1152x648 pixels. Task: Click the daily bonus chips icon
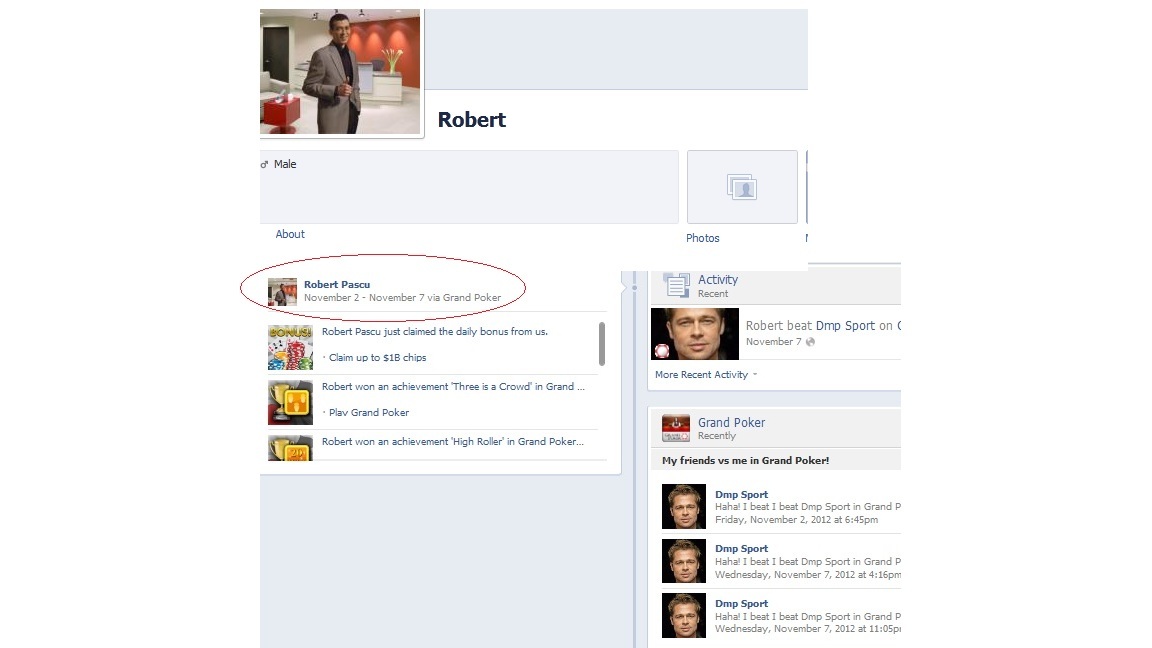pos(290,346)
